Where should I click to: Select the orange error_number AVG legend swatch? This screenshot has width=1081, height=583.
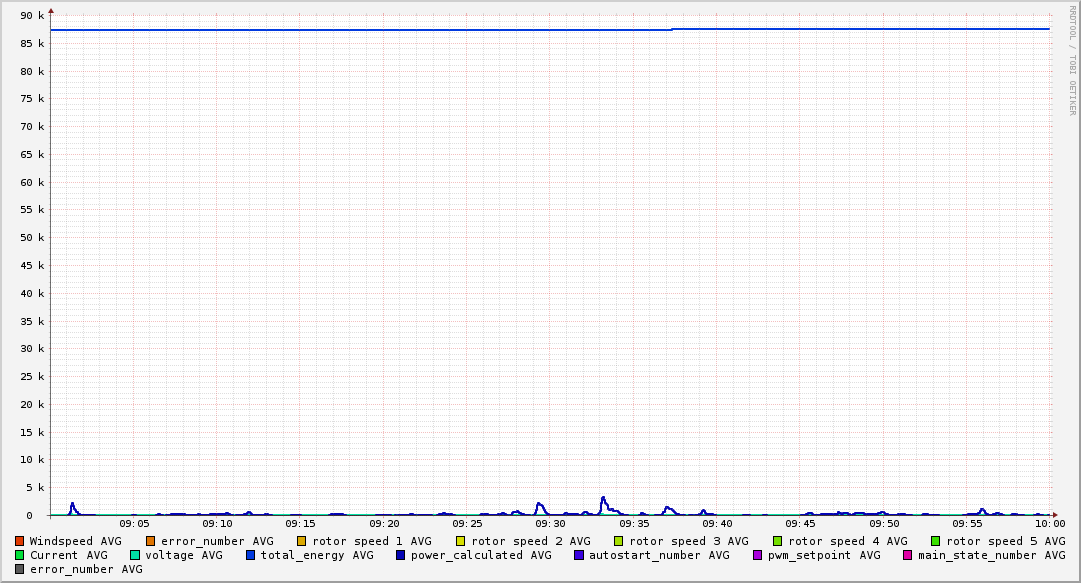click(x=151, y=541)
